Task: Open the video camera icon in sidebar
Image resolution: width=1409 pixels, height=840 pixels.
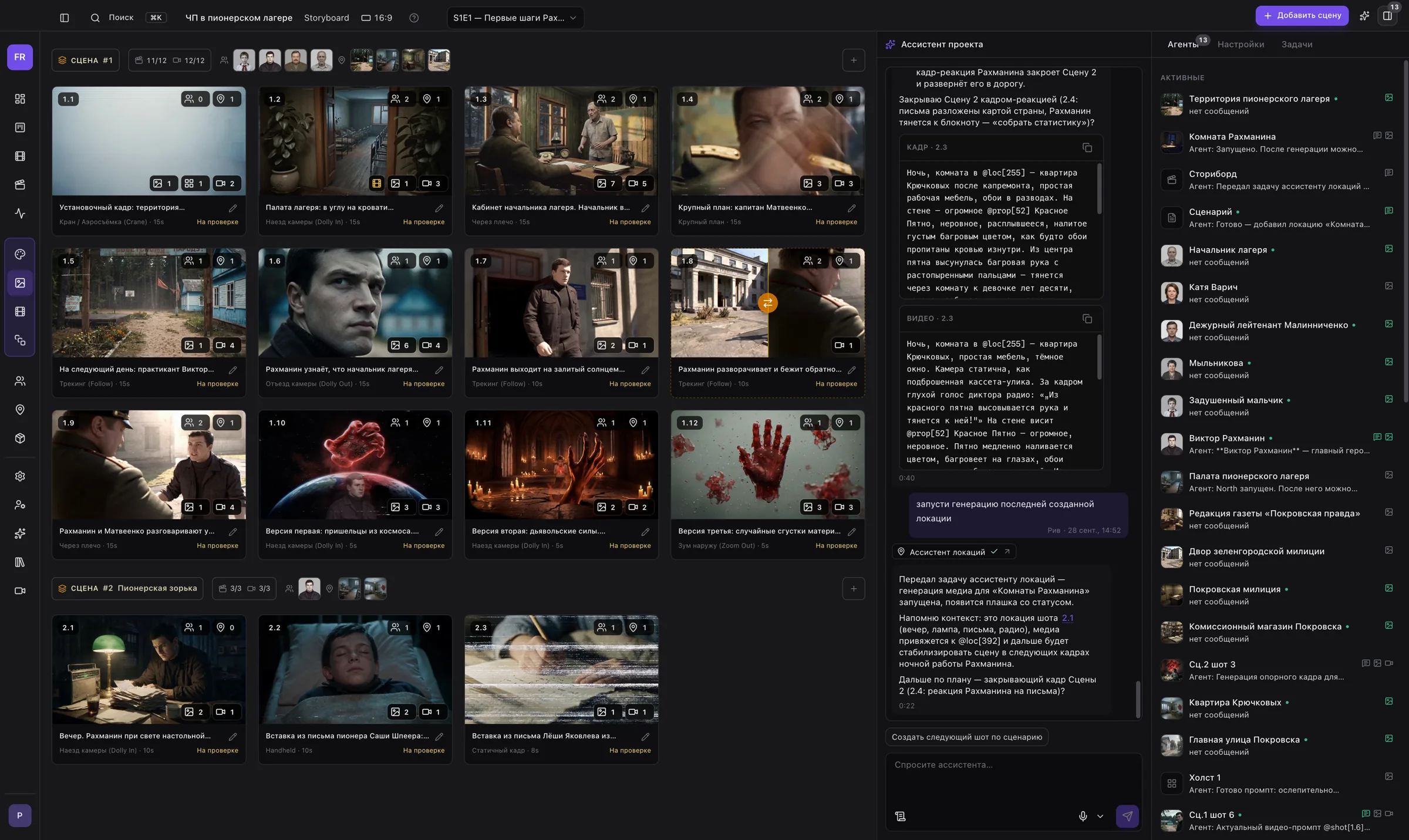Action: tap(20, 591)
